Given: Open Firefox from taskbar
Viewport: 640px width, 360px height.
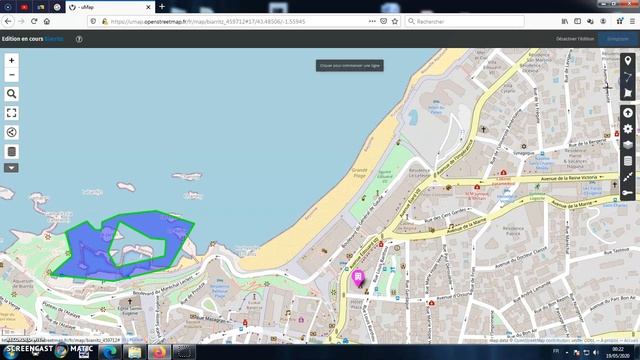Looking at the screenshot, I should 159,352.
